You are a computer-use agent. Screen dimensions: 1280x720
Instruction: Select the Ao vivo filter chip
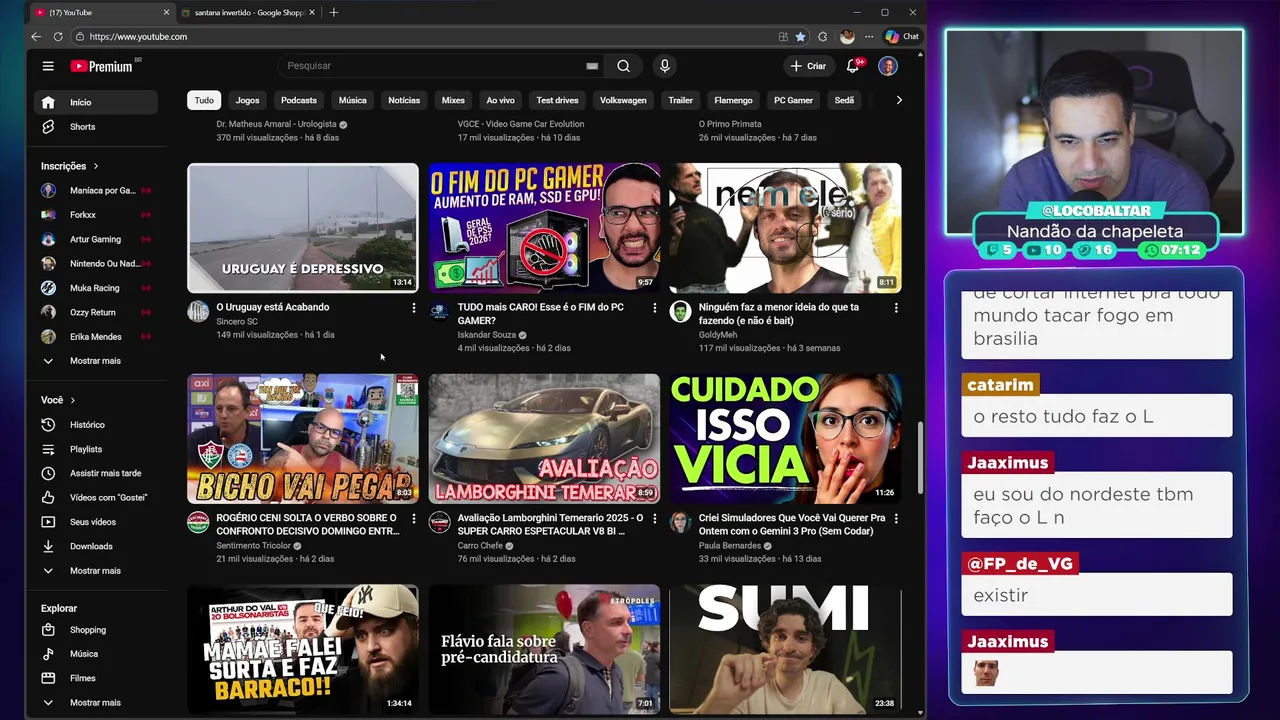(500, 100)
